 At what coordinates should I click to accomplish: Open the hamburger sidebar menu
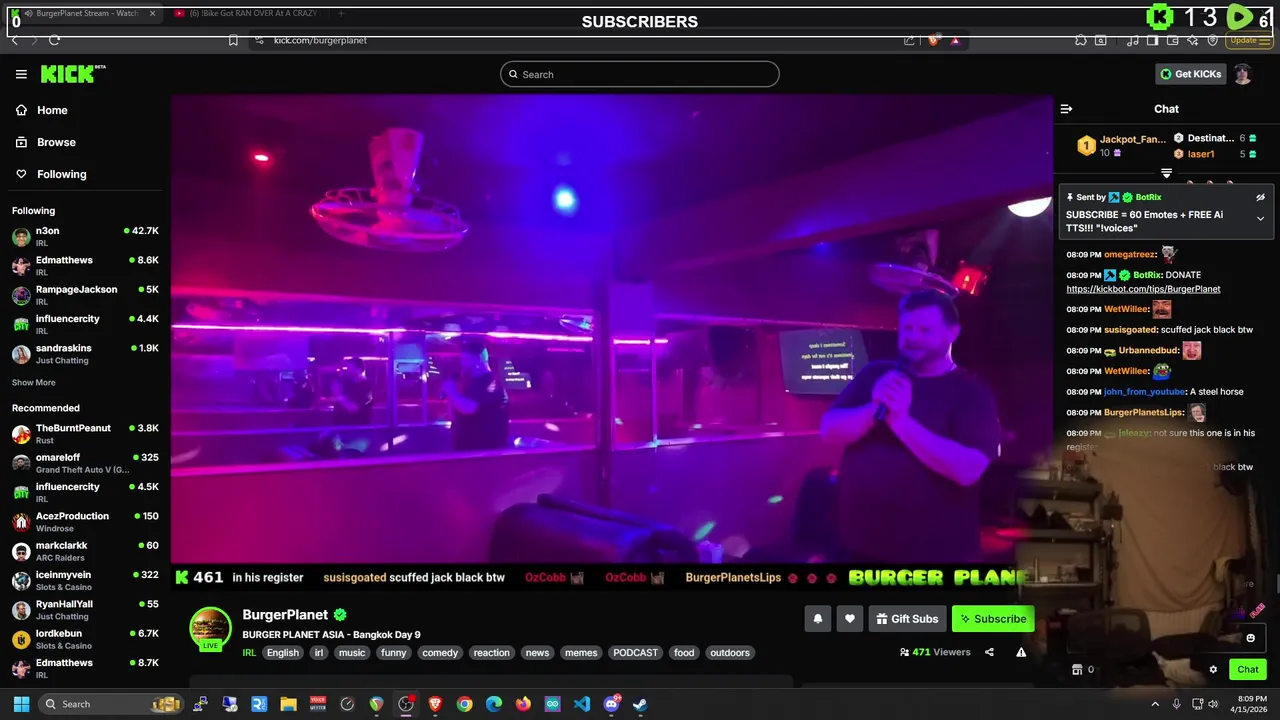click(21, 74)
